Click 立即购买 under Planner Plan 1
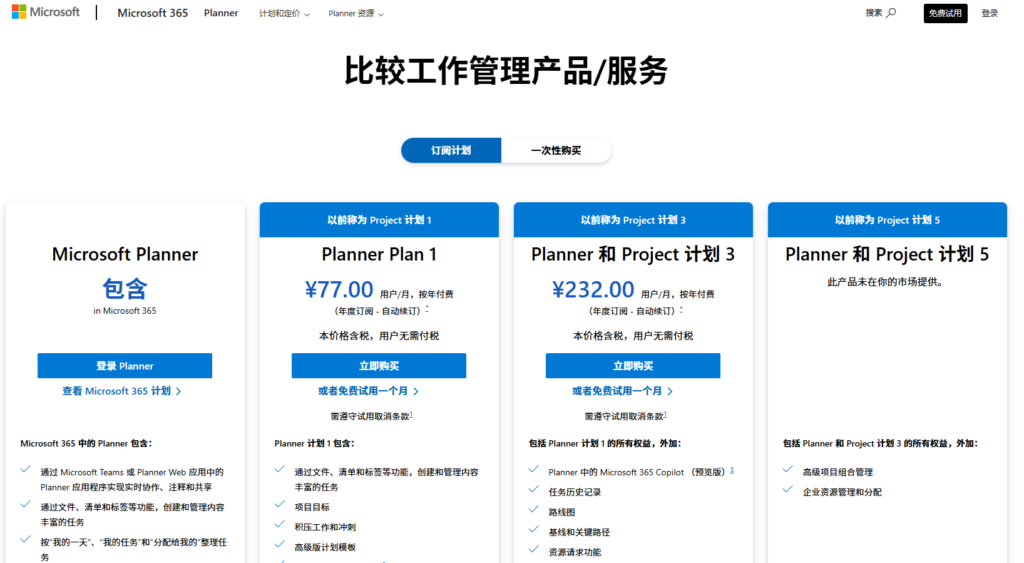The image size is (1024, 563). tap(379, 366)
